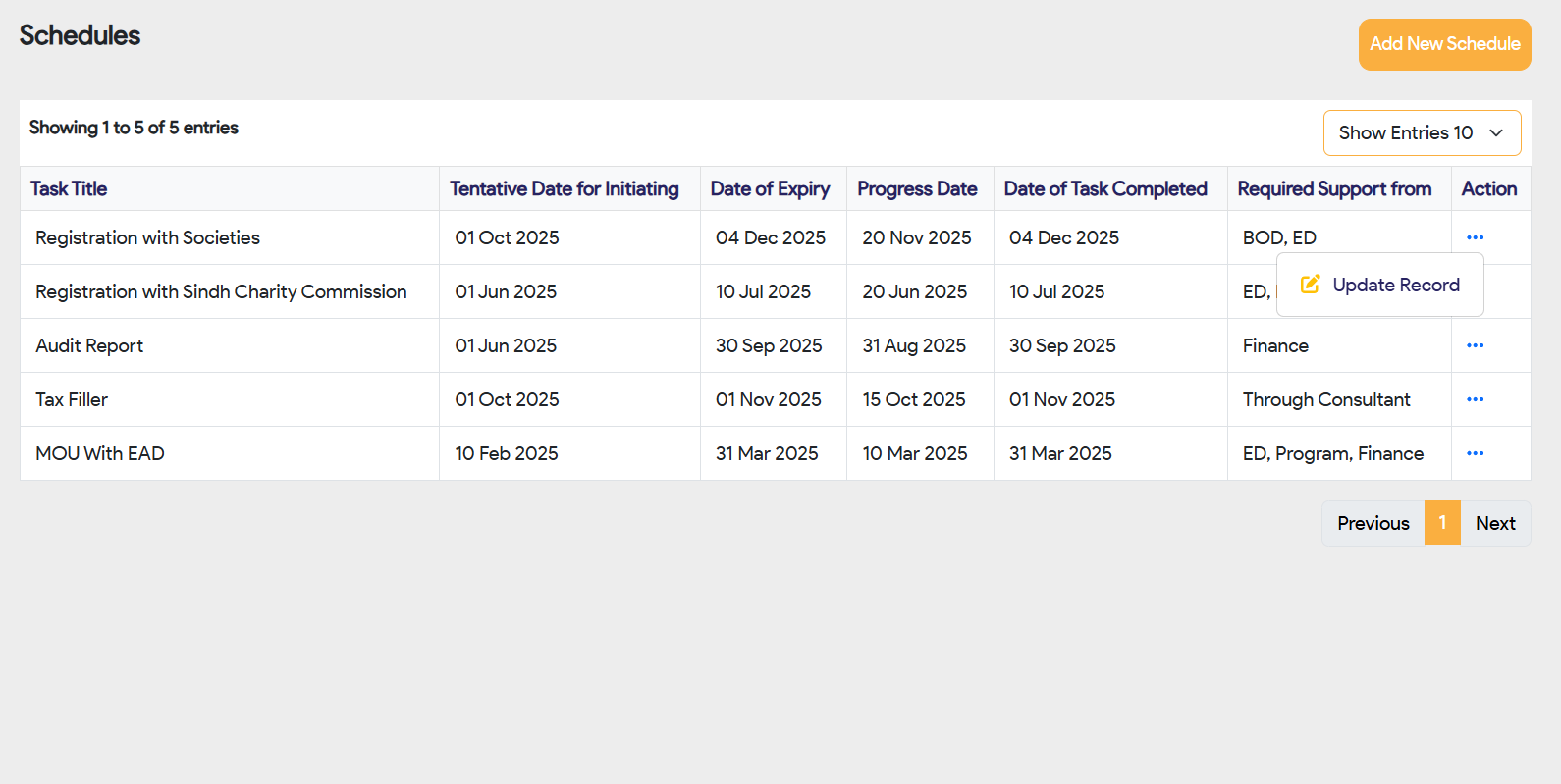1561x784 pixels.
Task: Click the Previous pagination button
Action: [1372, 523]
